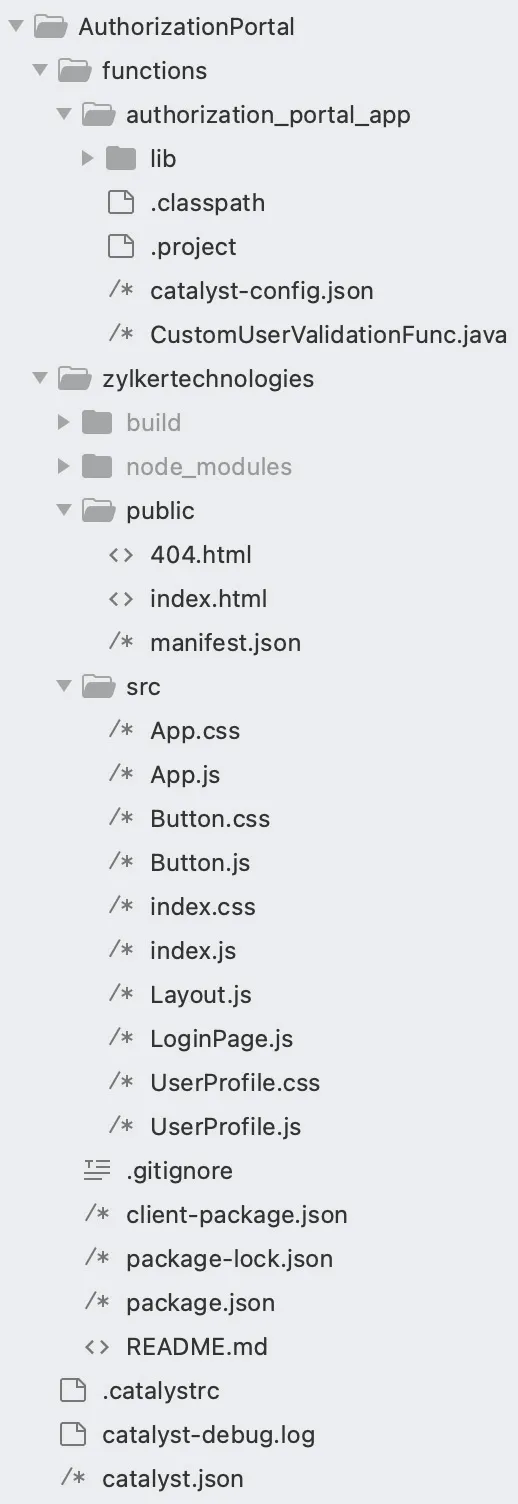Click the code icon beside index.html
Screen dimensions: 518x1504
pos(121,598)
